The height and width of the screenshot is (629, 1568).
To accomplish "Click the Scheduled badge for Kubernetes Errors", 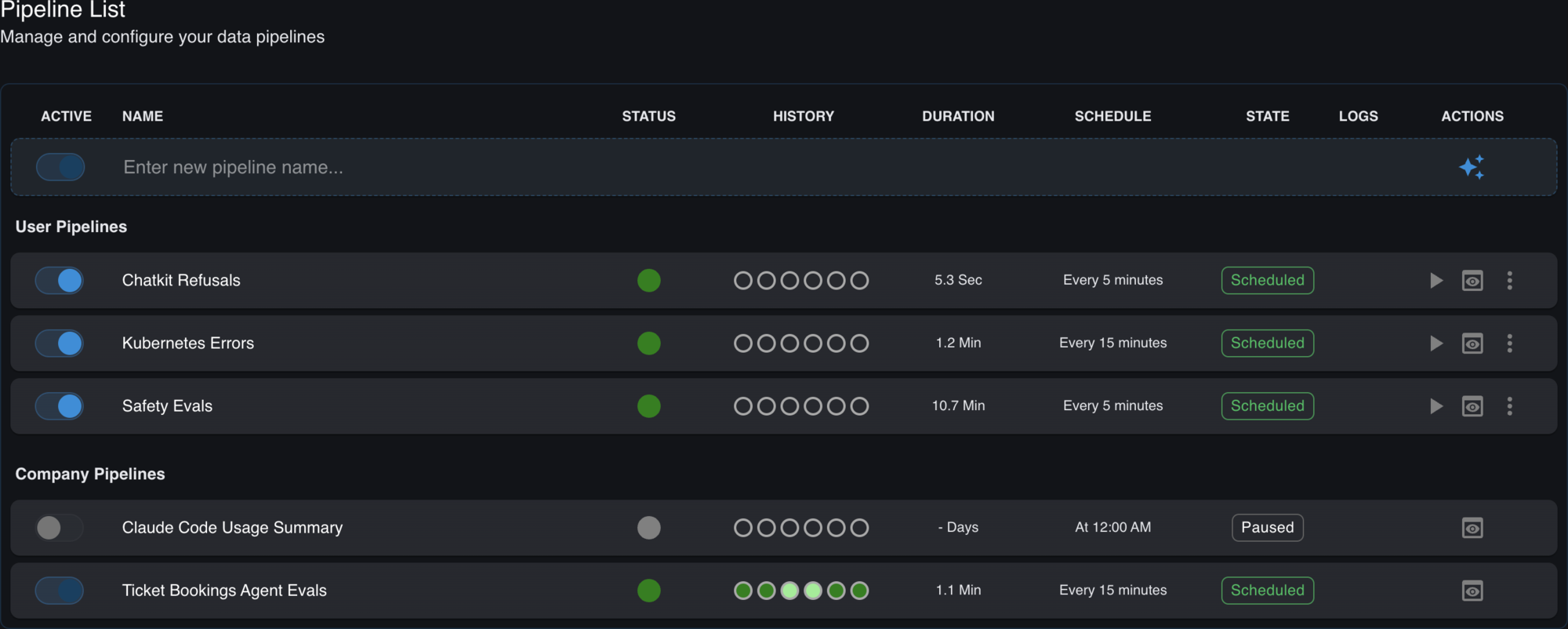I will pos(1268,344).
